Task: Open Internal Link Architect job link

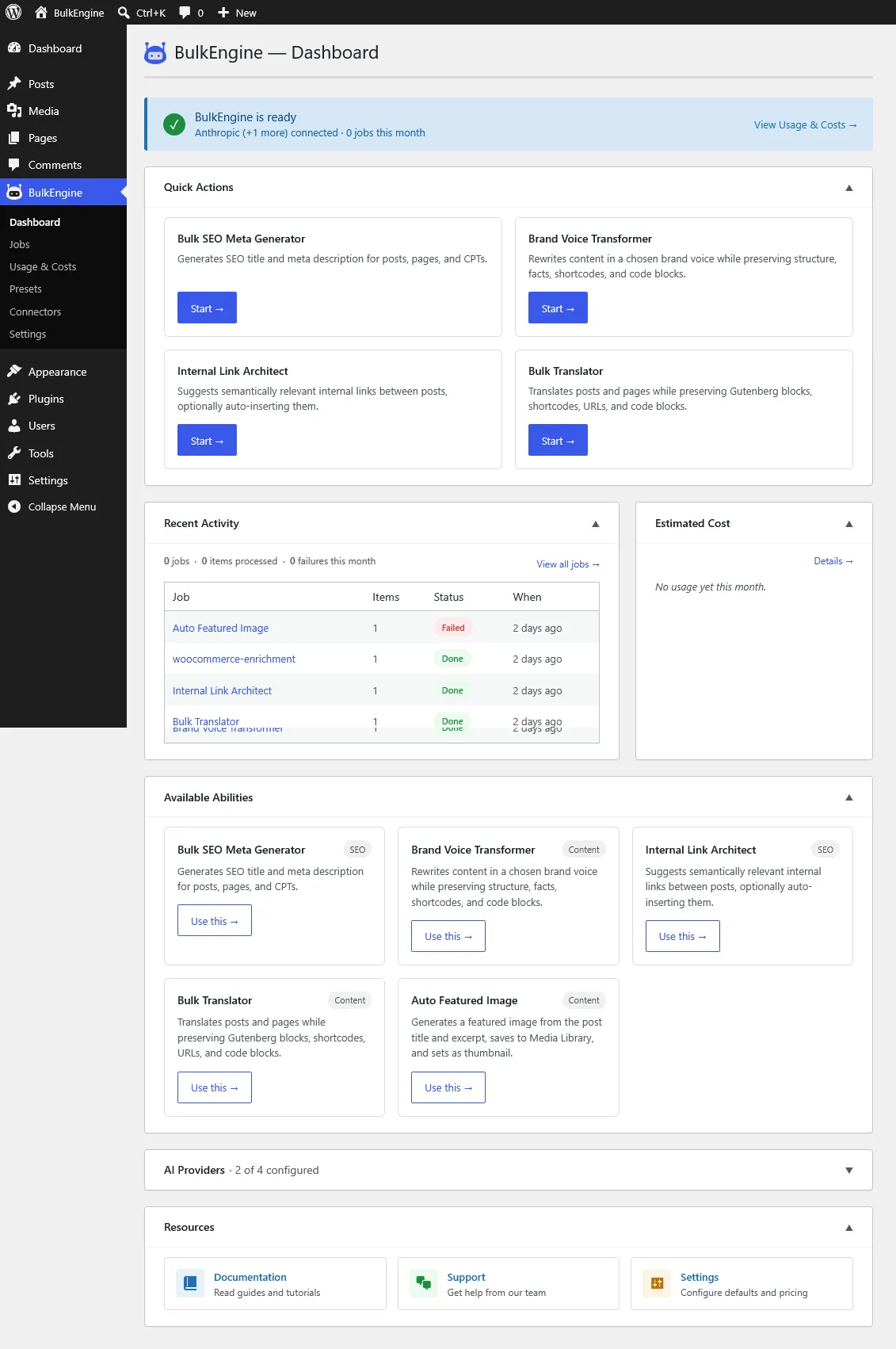Action: coord(222,690)
